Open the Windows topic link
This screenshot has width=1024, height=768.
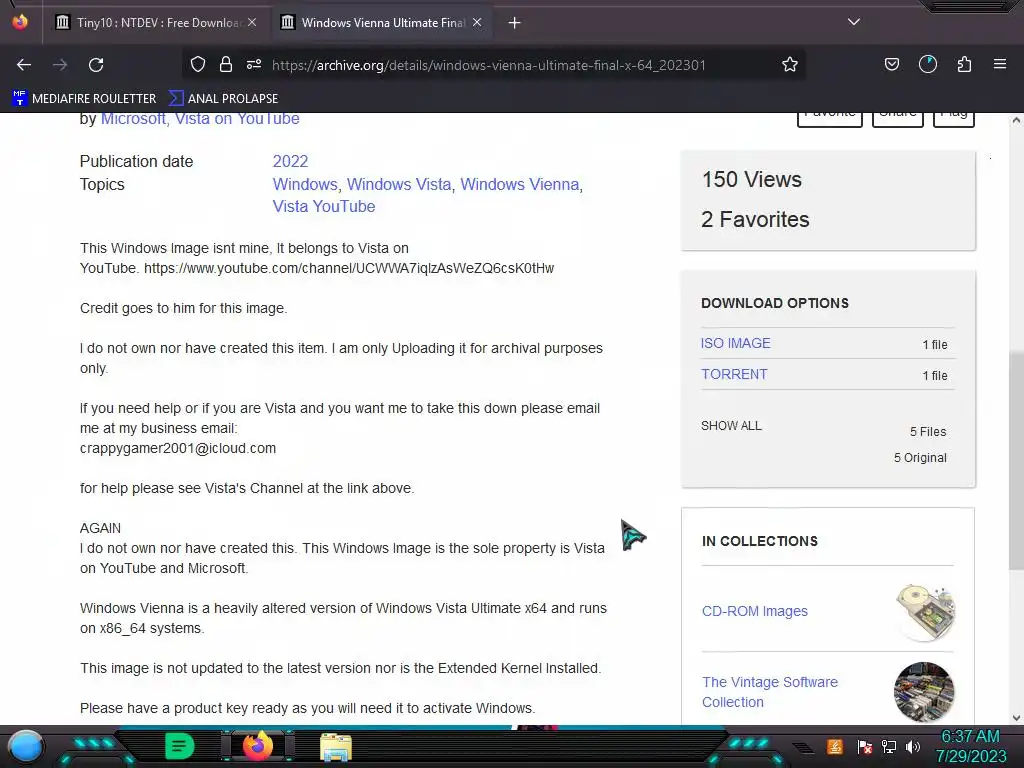[x=305, y=184]
